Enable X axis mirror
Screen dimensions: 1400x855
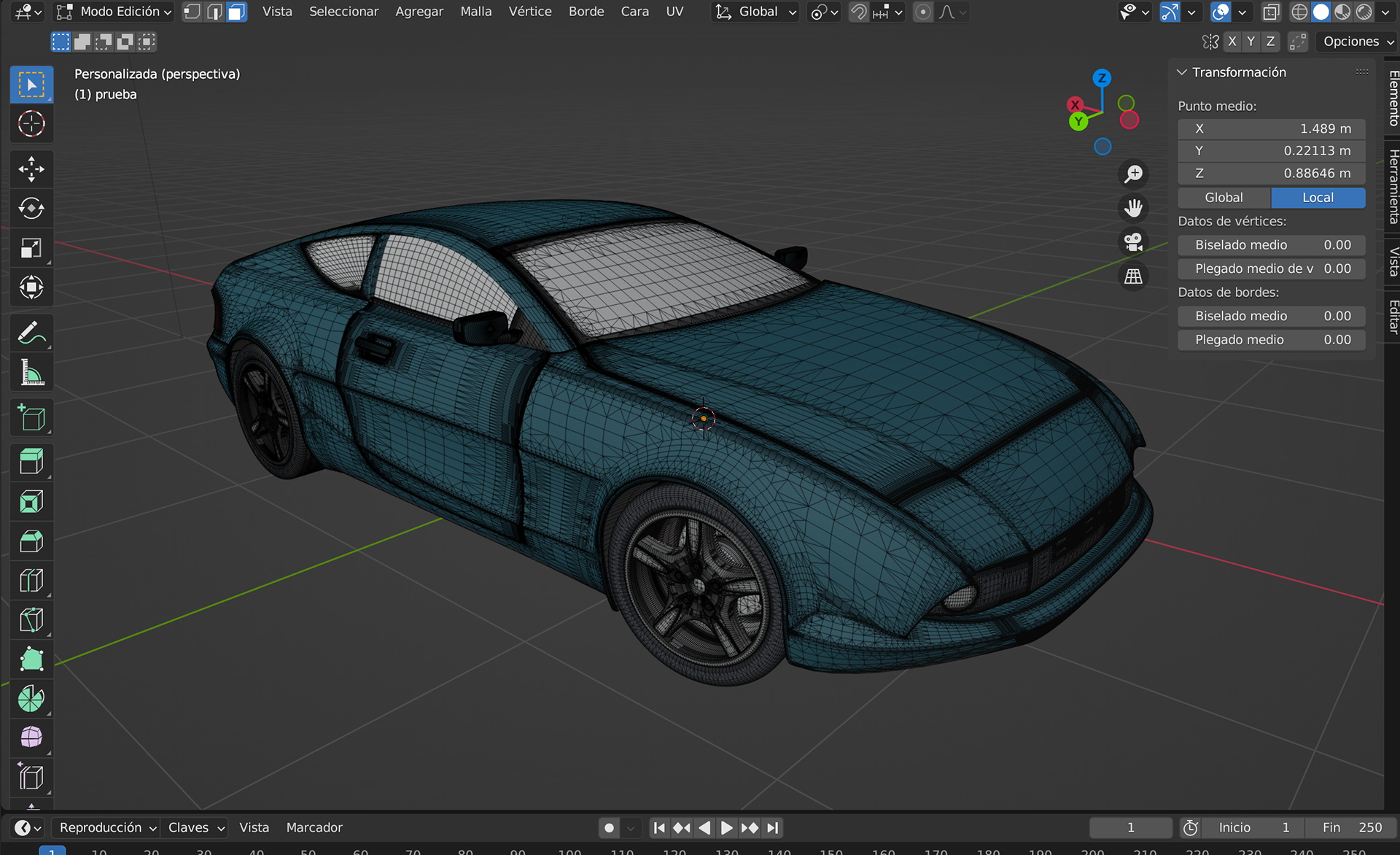[x=1232, y=42]
